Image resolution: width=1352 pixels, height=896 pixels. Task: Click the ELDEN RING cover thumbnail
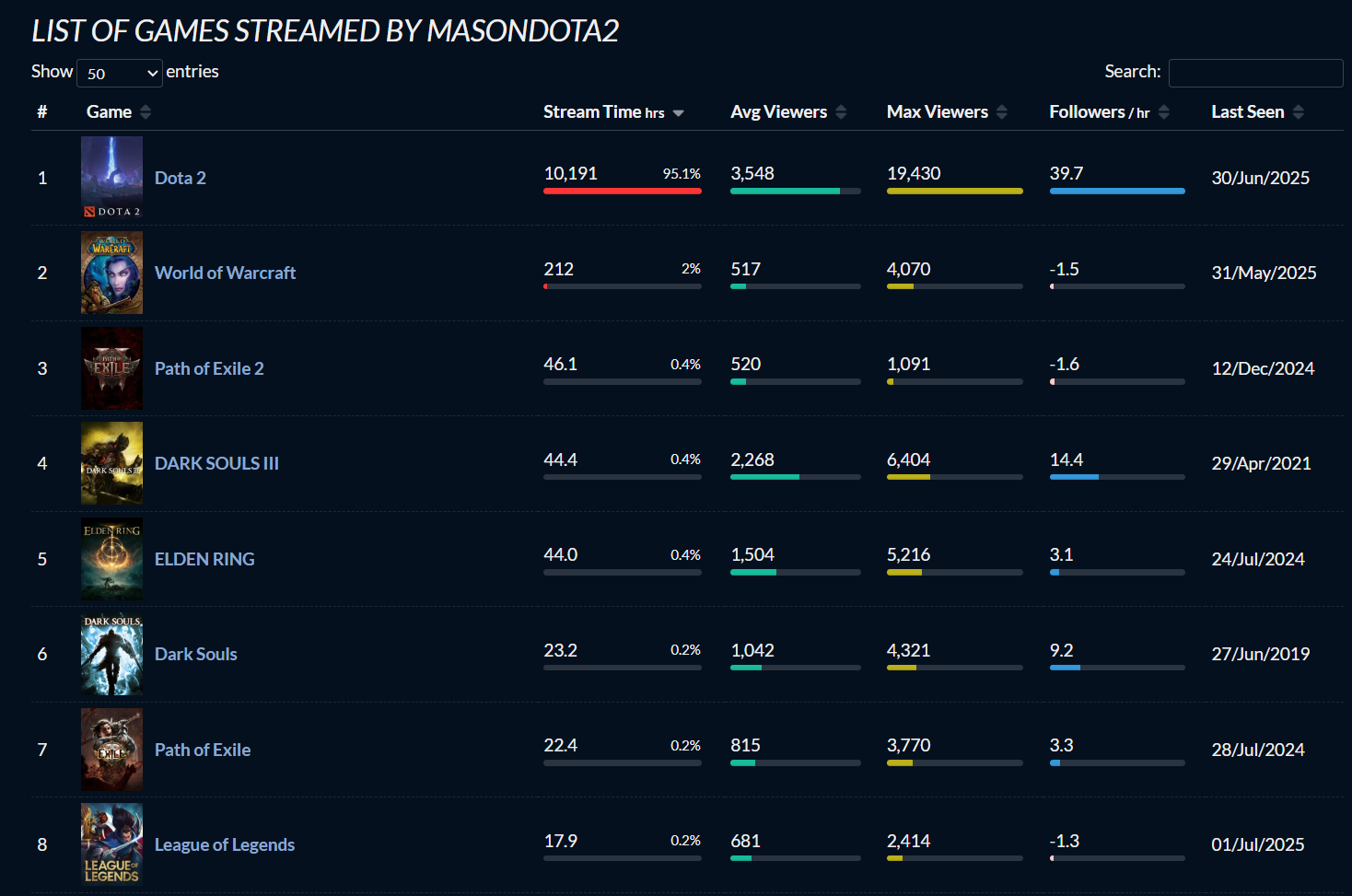click(x=111, y=559)
